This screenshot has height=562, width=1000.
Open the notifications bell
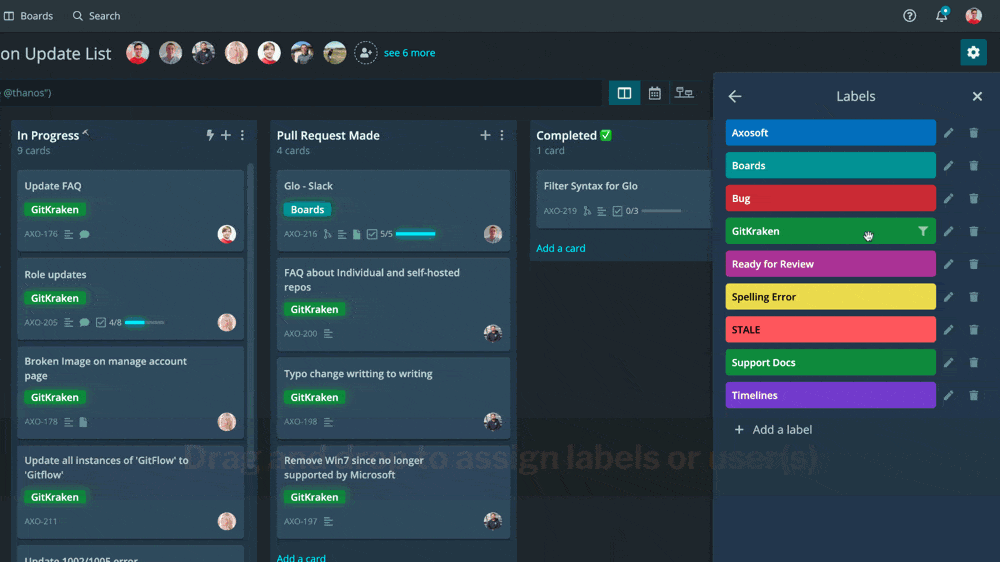942,15
